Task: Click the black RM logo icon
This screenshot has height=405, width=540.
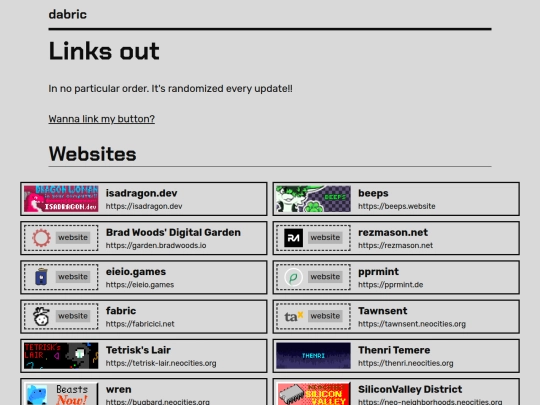Action: coord(293,238)
